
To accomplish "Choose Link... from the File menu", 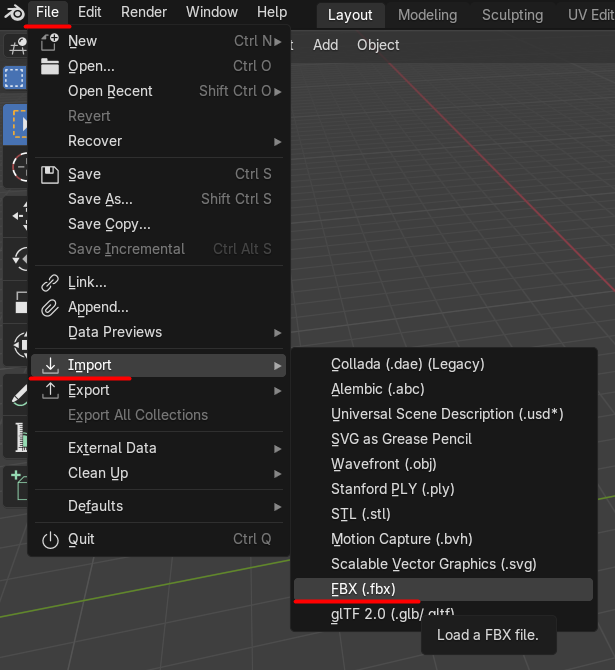I will (x=159, y=282).
